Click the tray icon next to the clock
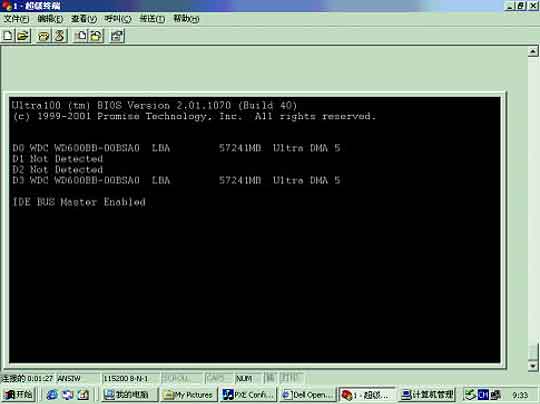Image resolution: width=540 pixels, height=404 pixels. pos(496,394)
